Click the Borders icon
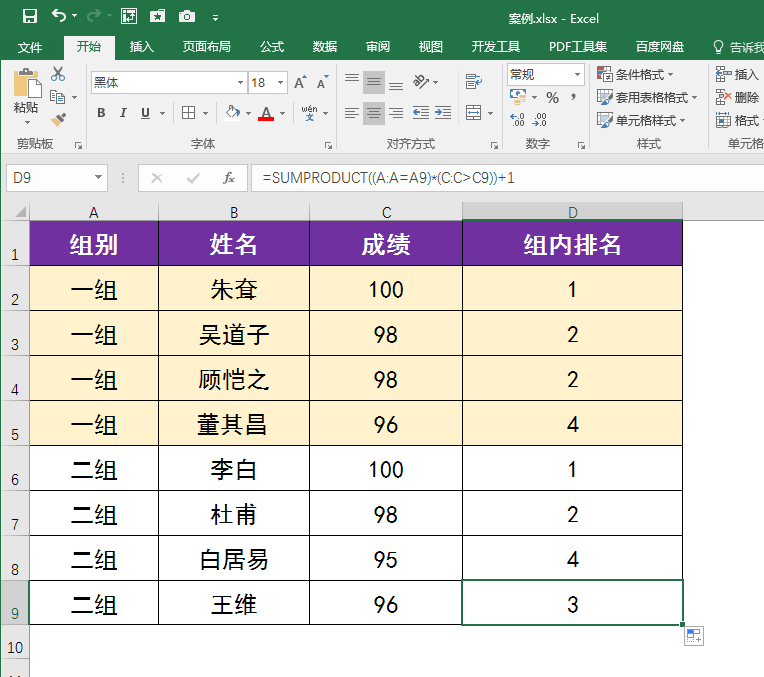Screen dimensions: 764x677 tap(189, 113)
